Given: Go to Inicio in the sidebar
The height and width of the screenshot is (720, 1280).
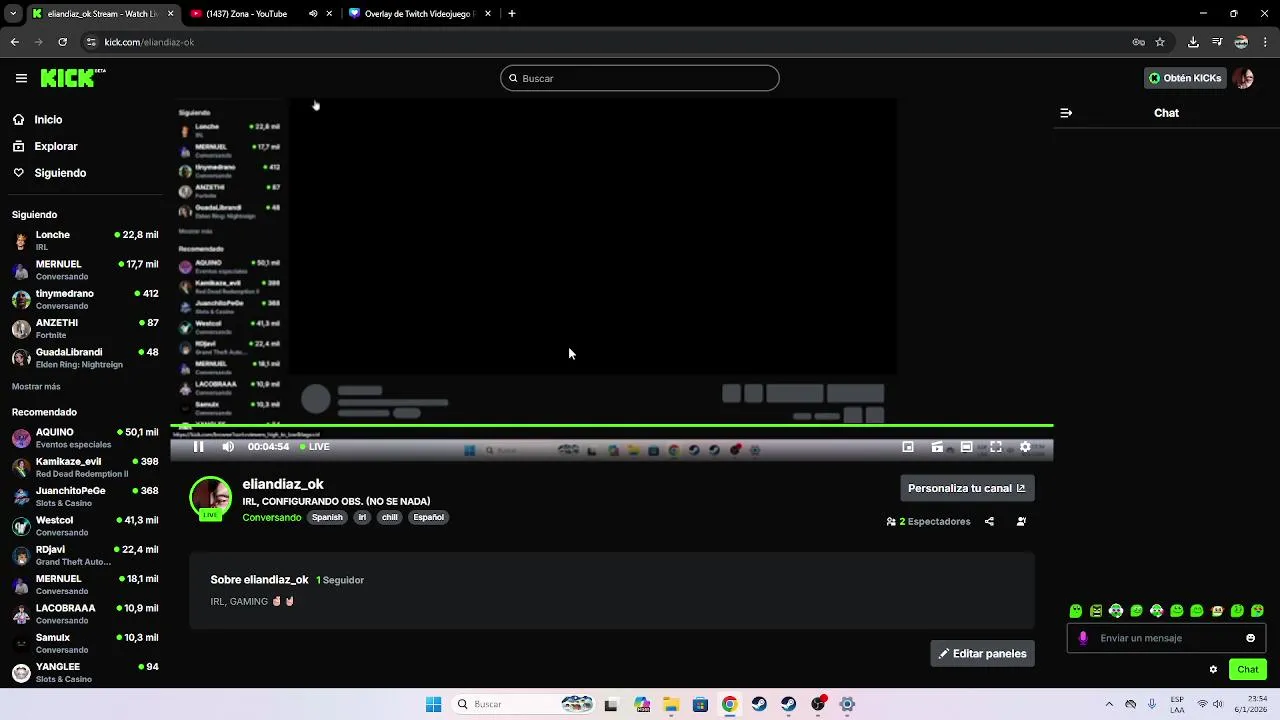Looking at the screenshot, I should click(48, 119).
